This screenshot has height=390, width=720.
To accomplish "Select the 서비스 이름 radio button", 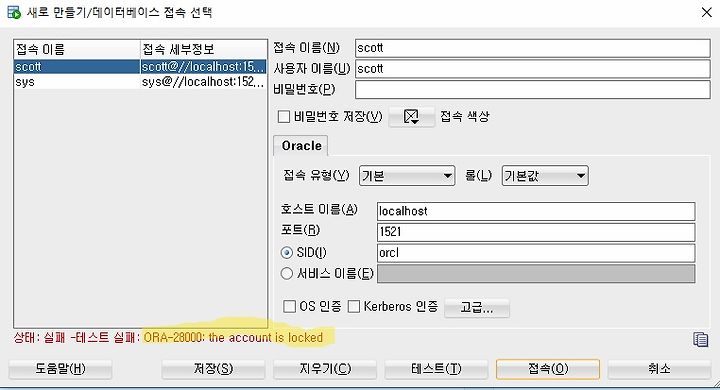I will tap(287, 274).
